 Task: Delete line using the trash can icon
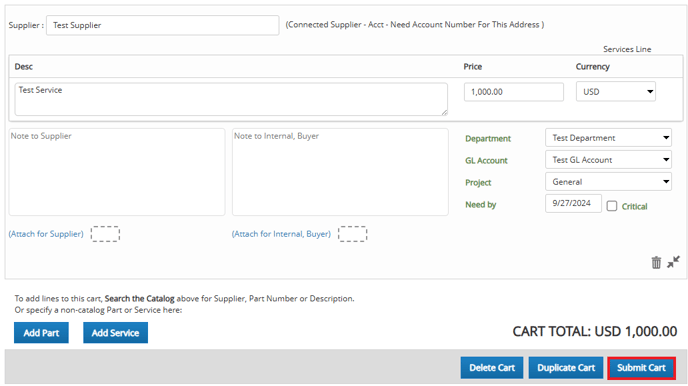(656, 262)
